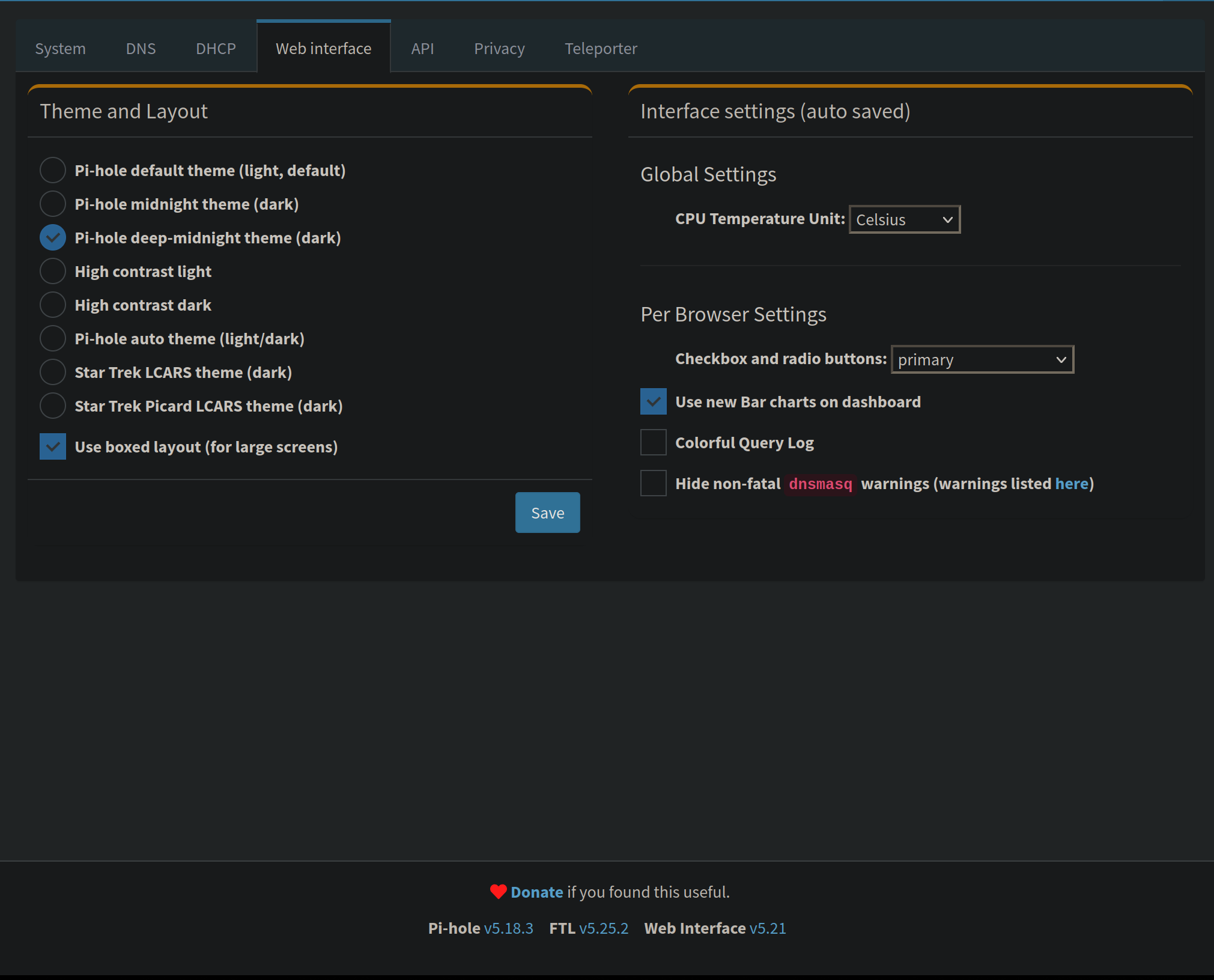
Task: Switch to the DNS tab
Action: 141,49
